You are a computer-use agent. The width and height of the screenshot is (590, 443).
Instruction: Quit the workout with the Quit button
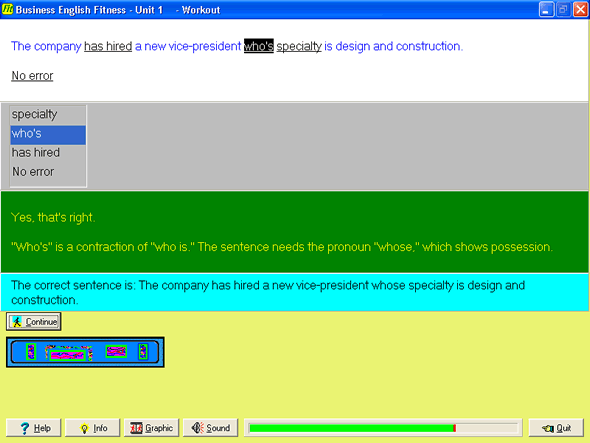(556, 428)
